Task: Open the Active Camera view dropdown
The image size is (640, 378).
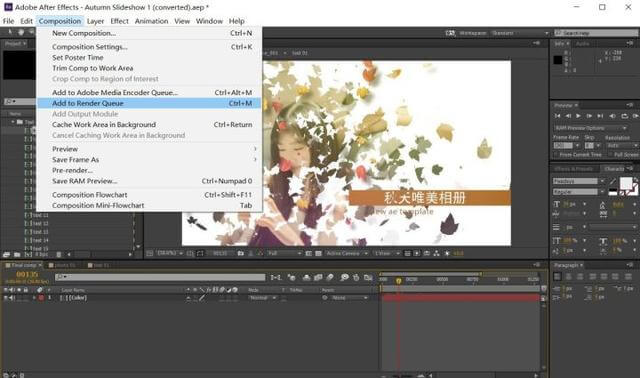Action: 347,253
